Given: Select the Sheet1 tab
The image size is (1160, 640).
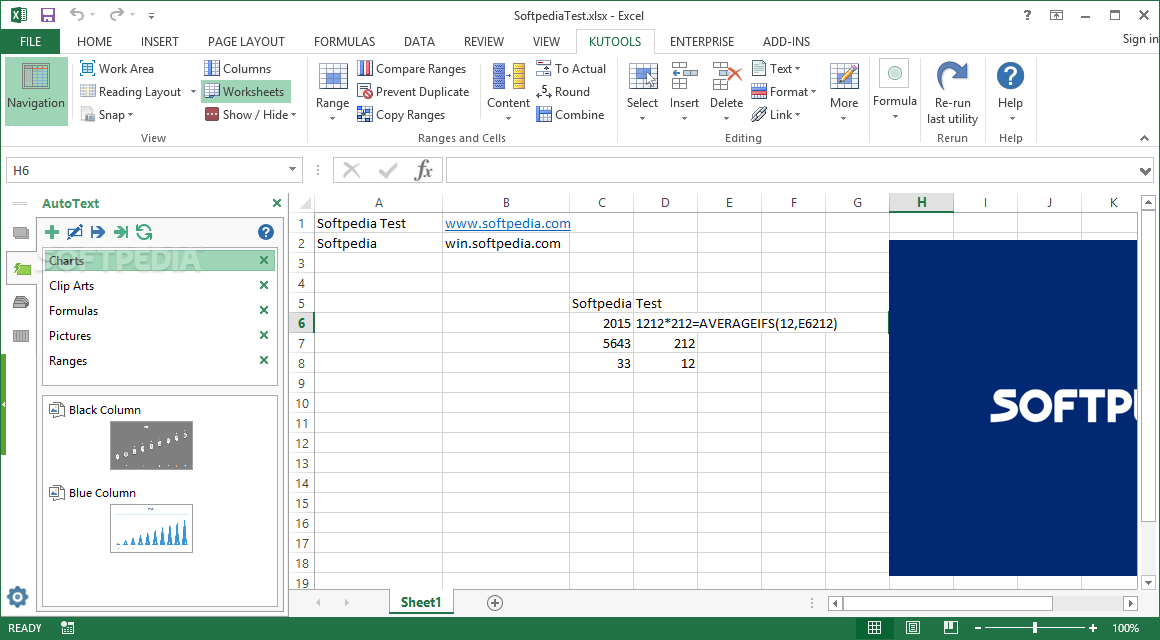Looking at the screenshot, I should [x=421, y=602].
